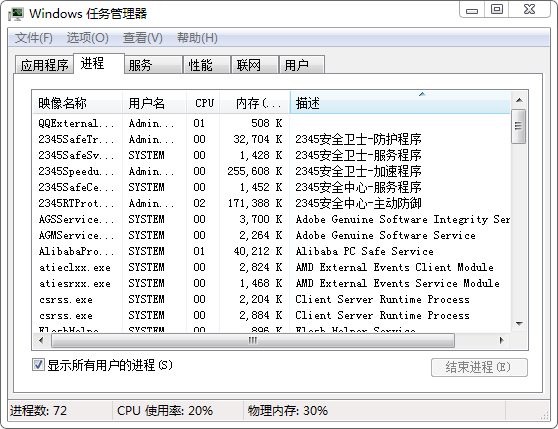
Task: Minimize the Task Manager window
Action: (x=472, y=10)
